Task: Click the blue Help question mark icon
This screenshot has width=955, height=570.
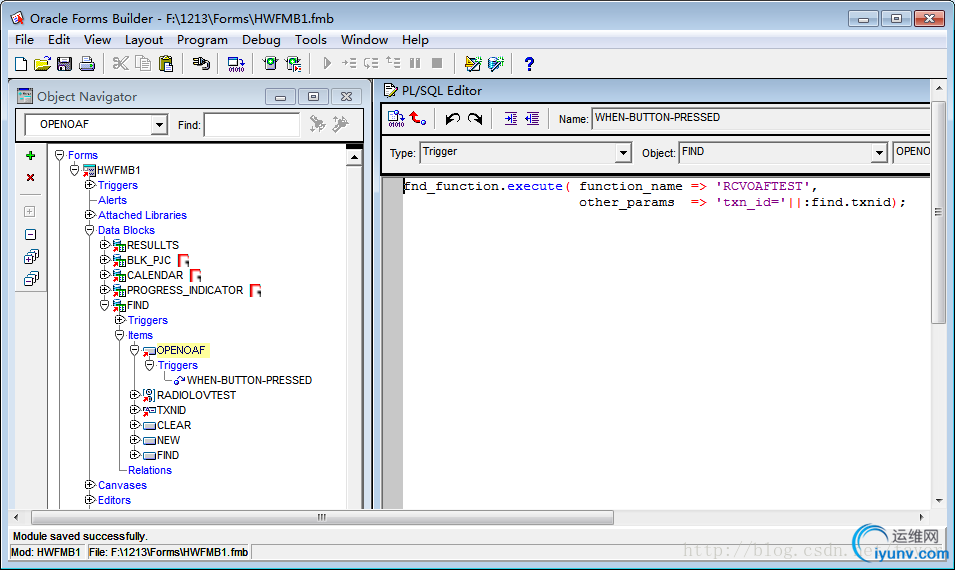Action: [x=529, y=63]
